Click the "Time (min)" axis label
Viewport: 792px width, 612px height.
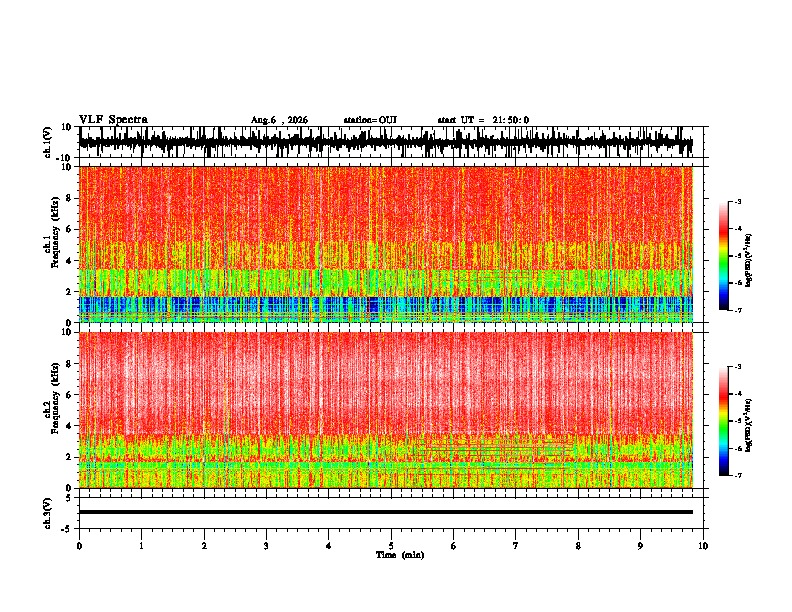point(400,555)
